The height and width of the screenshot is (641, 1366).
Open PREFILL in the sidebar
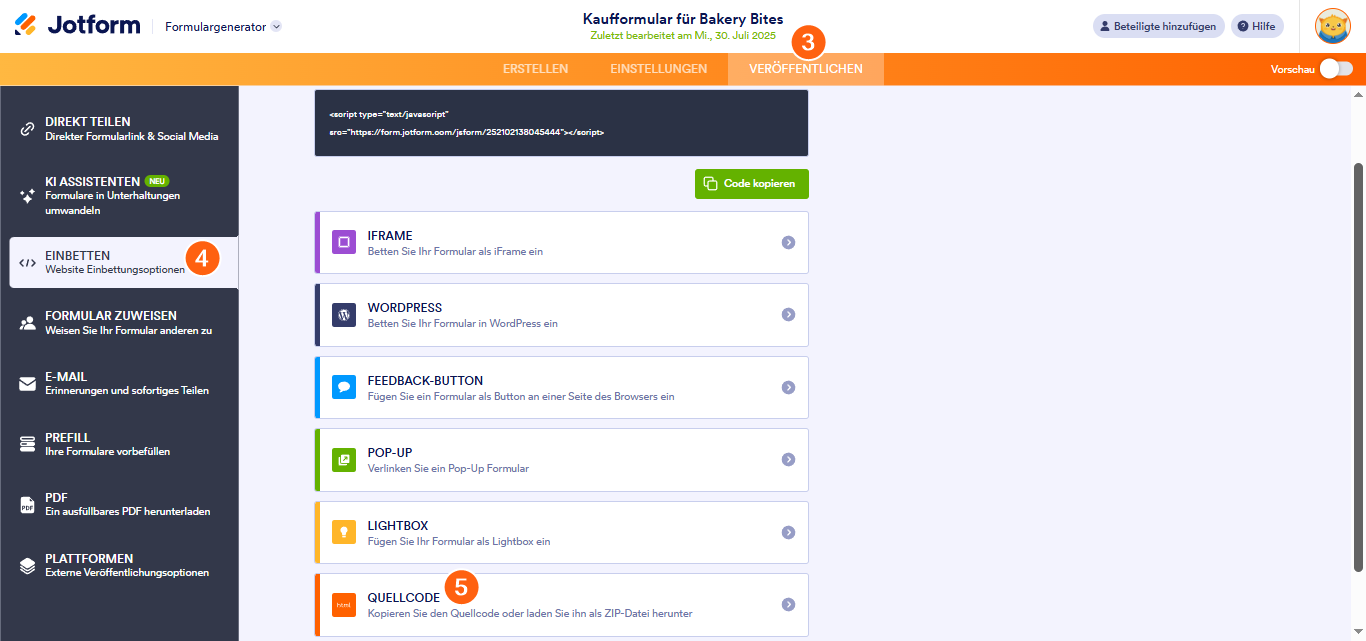(124, 444)
